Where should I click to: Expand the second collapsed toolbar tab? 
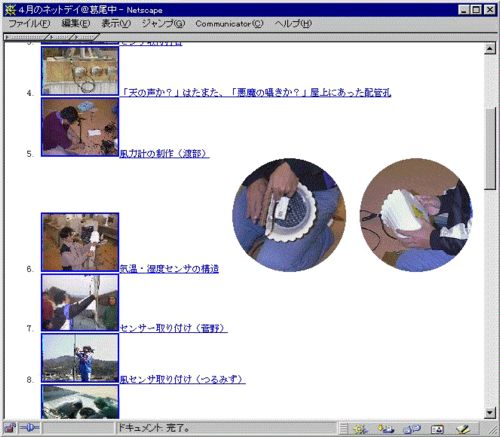pyautogui.click(x=61, y=37)
